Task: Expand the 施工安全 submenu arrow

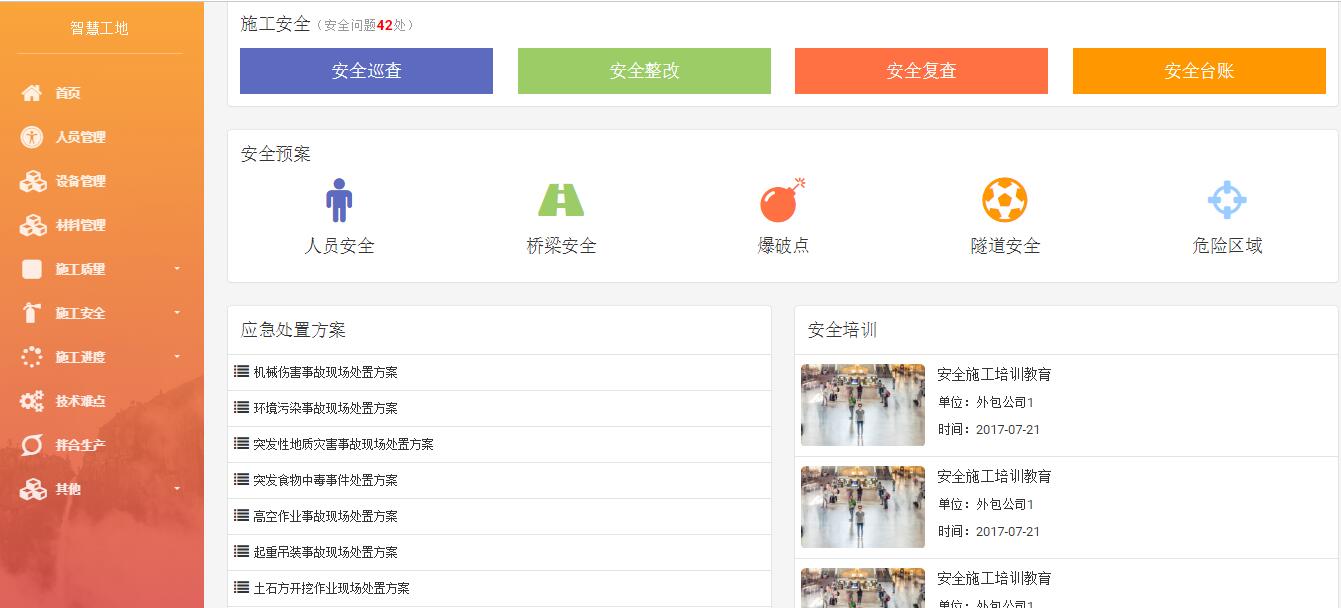Action: pyautogui.click(x=177, y=313)
